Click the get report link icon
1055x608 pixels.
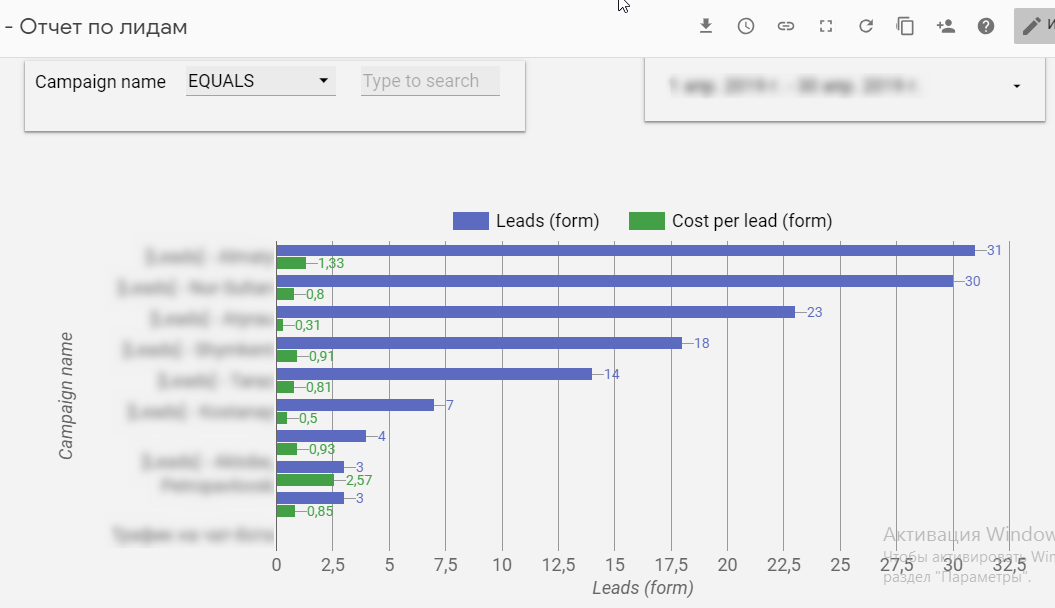(786, 27)
